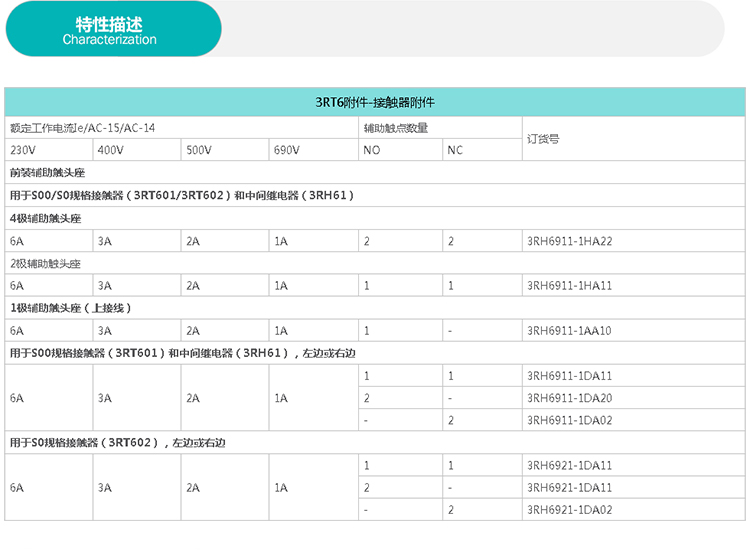Click order number 3RH6911-1HA22
This screenshot has height=550, width=750.
(x=570, y=241)
